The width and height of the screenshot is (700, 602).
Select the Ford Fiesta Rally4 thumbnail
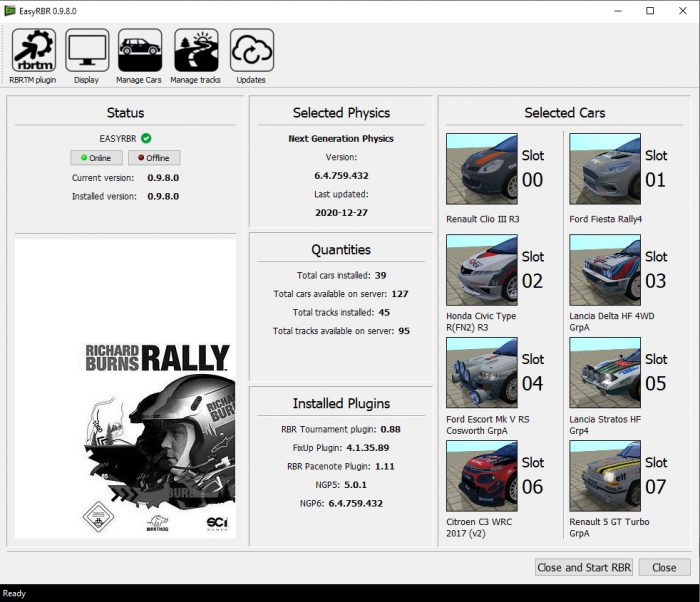(x=605, y=169)
